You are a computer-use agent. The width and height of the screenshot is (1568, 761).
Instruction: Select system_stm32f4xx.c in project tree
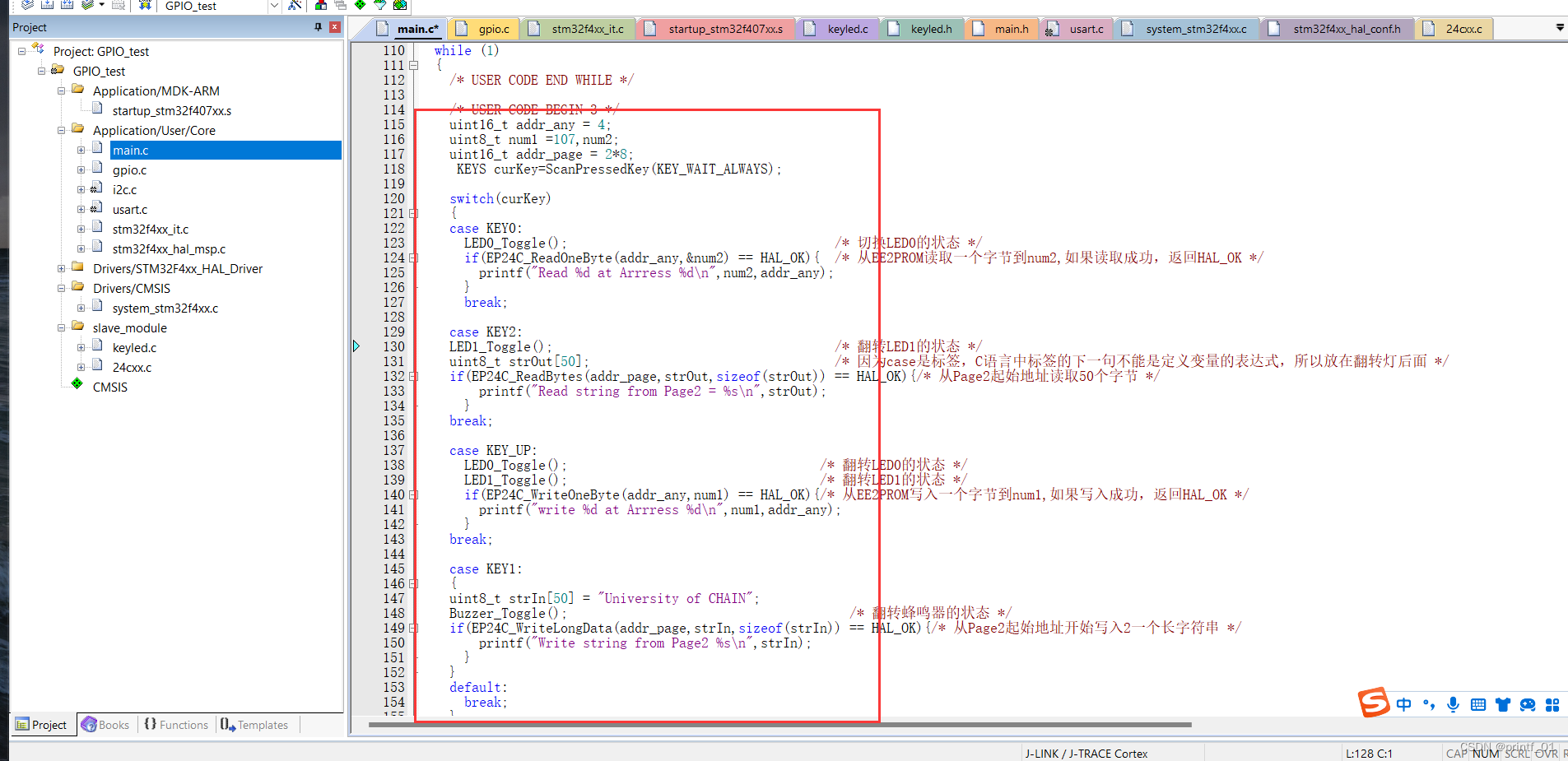pos(165,308)
